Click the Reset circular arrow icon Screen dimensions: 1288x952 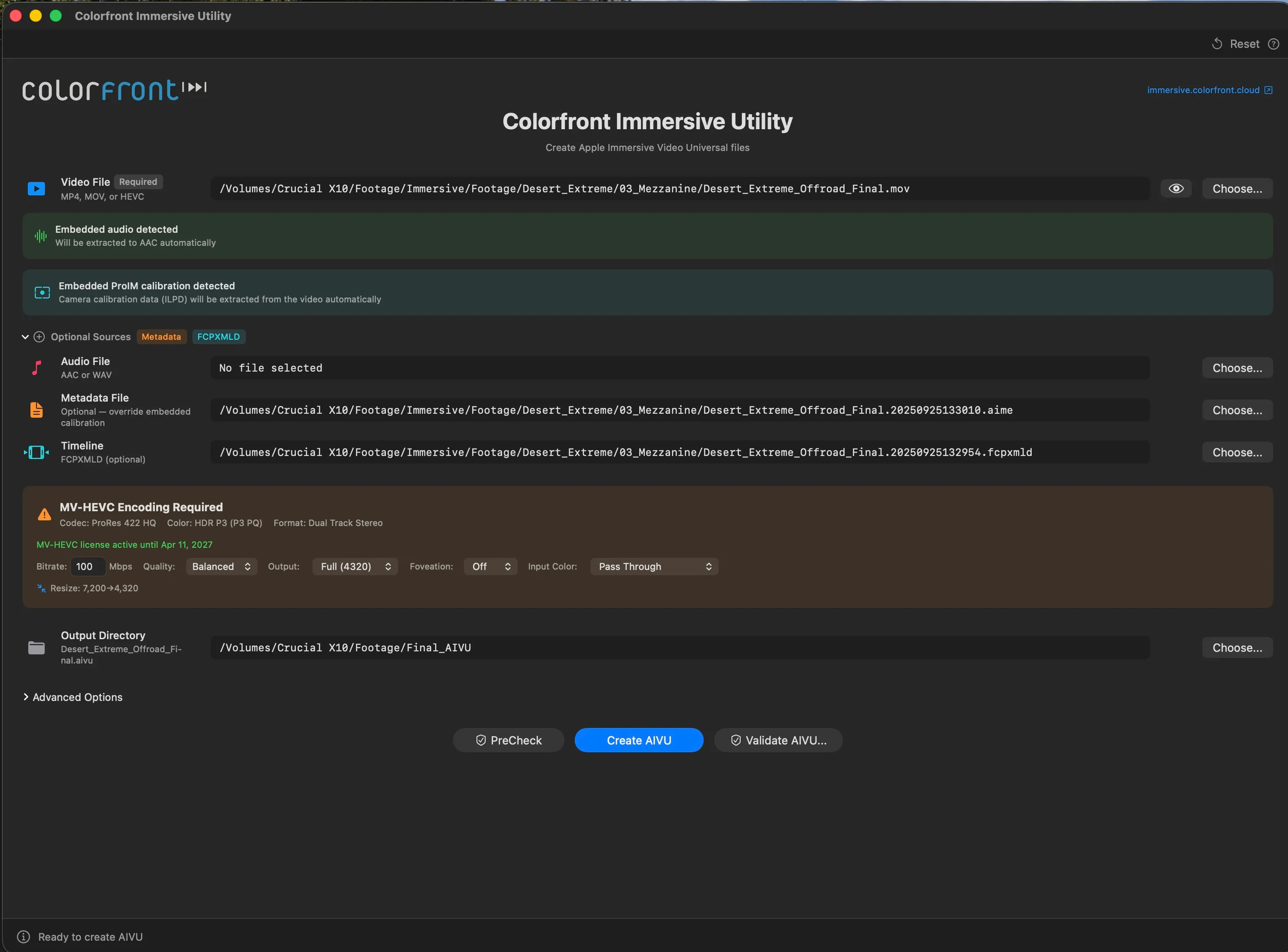coord(1217,44)
